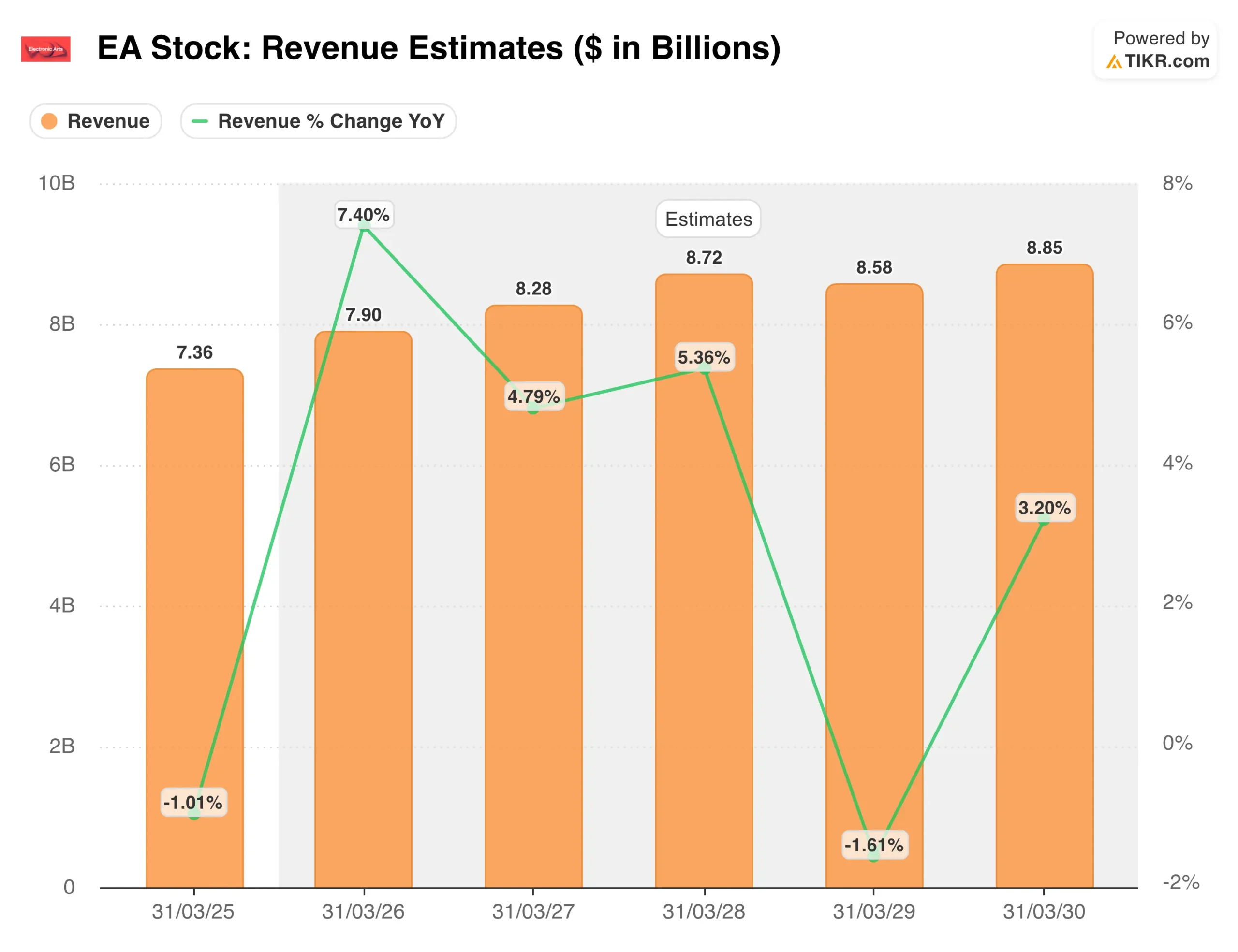
Task: Click the green line legend marker
Action: (200, 121)
